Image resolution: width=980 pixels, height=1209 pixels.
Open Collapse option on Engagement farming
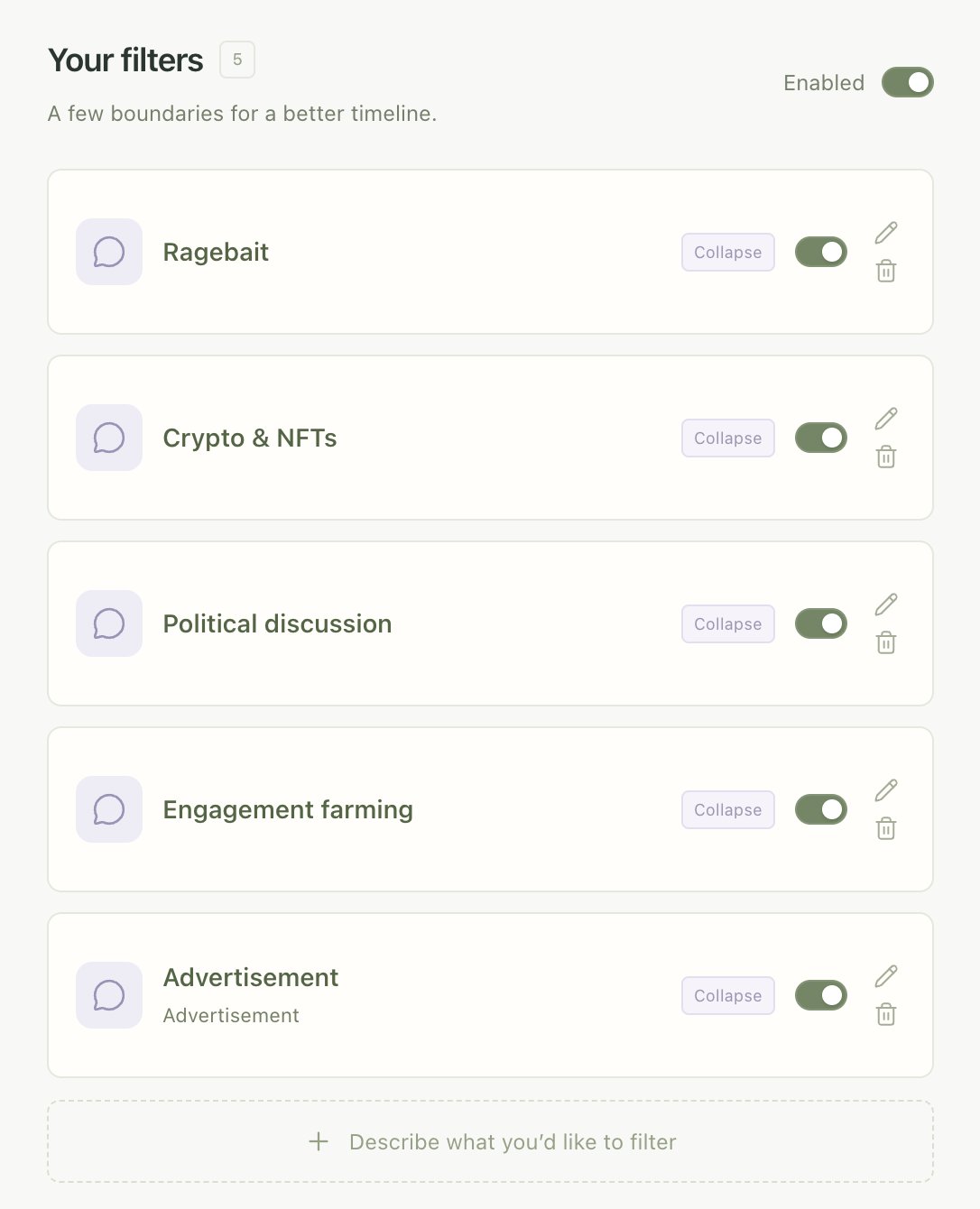coord(728,809)
